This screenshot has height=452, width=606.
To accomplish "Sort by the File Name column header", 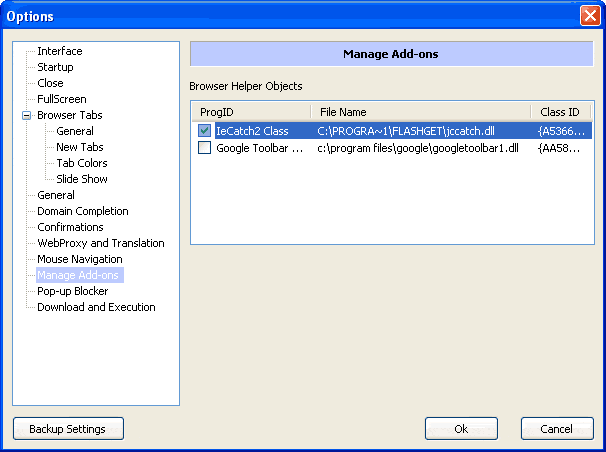I will coord(421,112).
